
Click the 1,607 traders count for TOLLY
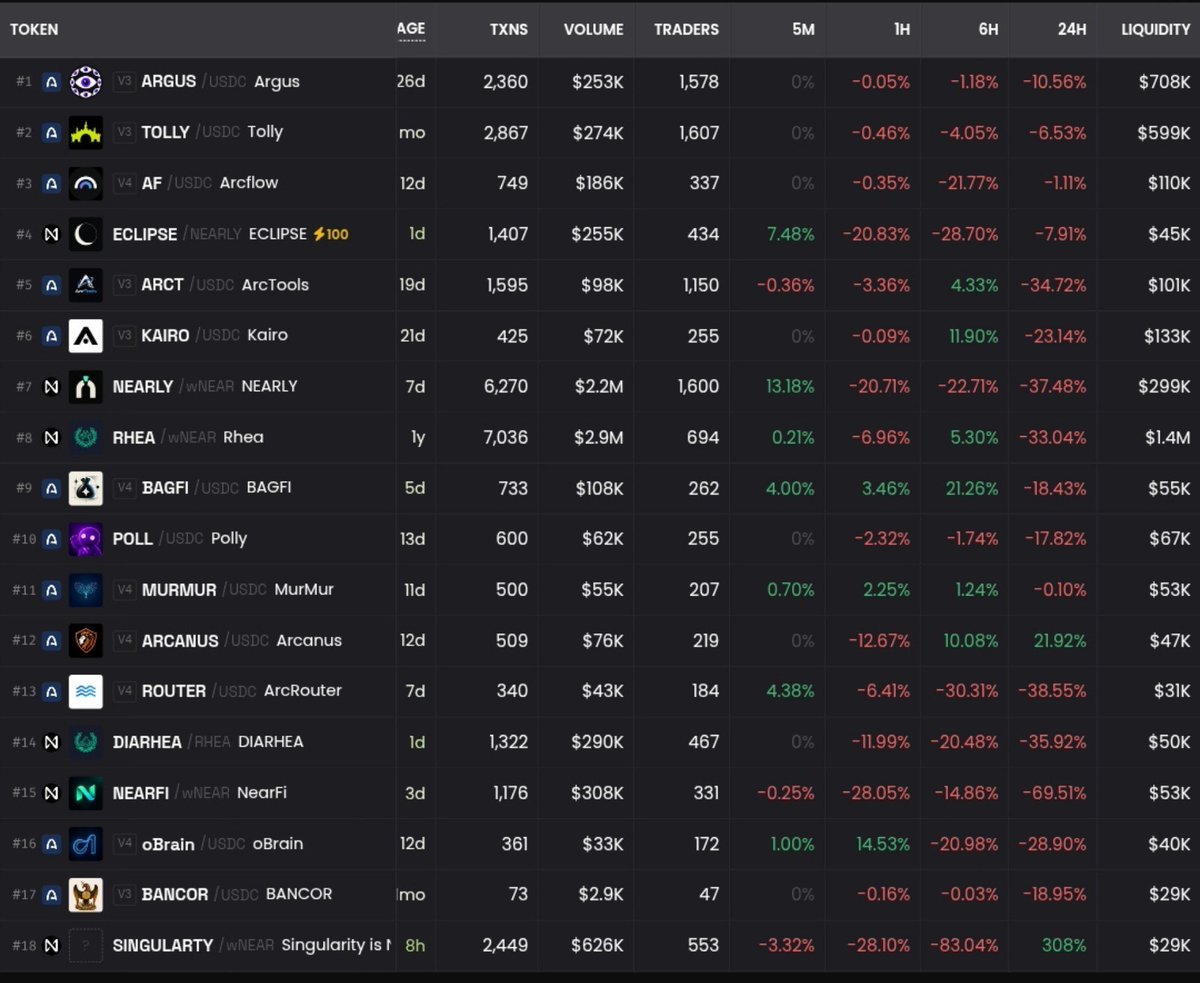click(697, 132)
